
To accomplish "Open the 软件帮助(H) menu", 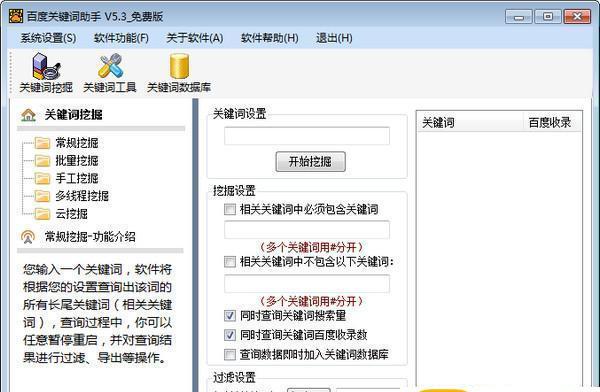I will click(x=270, y=38).
